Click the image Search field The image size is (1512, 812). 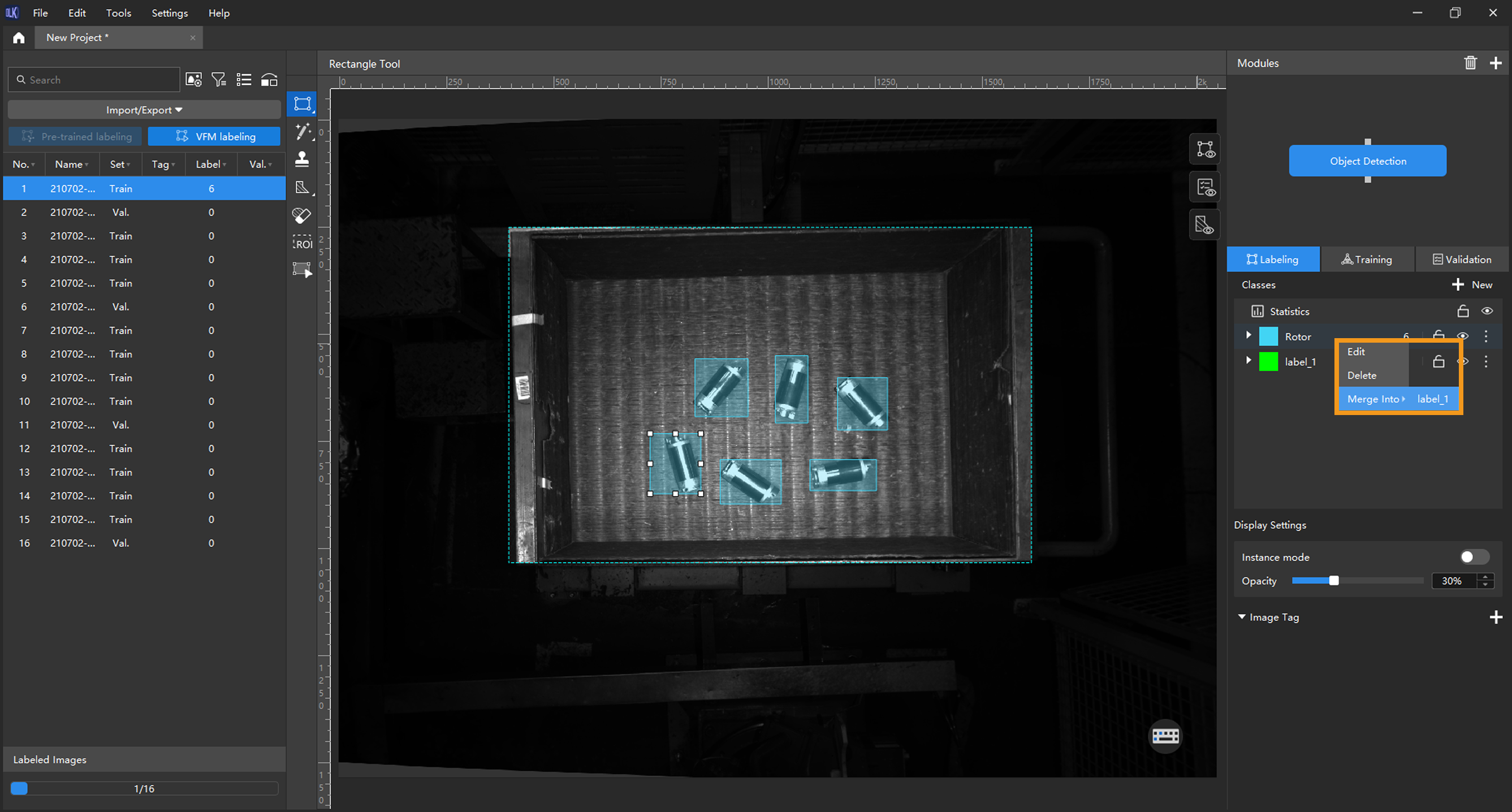click(x=94, y=80)
